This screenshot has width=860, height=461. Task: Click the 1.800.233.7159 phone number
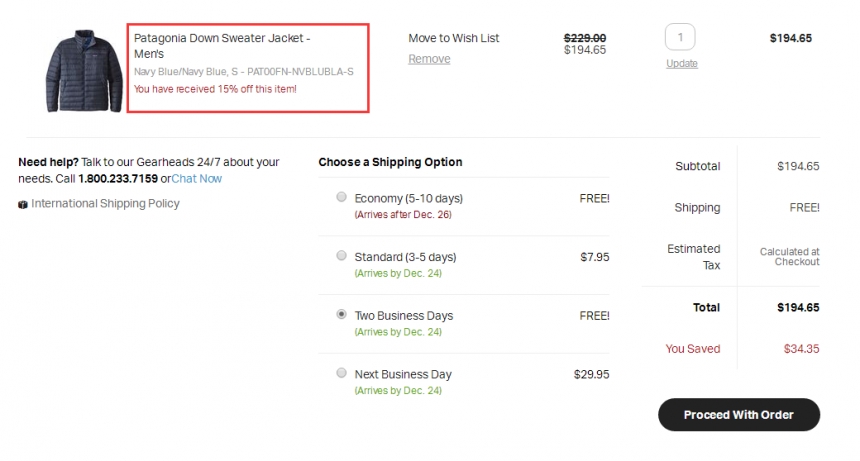118,179
